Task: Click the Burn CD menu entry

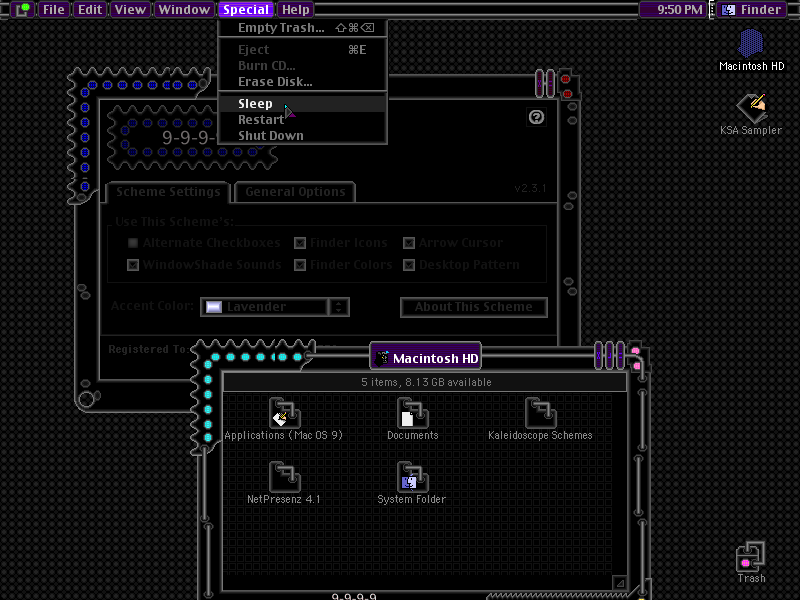Action: point(303,66)
